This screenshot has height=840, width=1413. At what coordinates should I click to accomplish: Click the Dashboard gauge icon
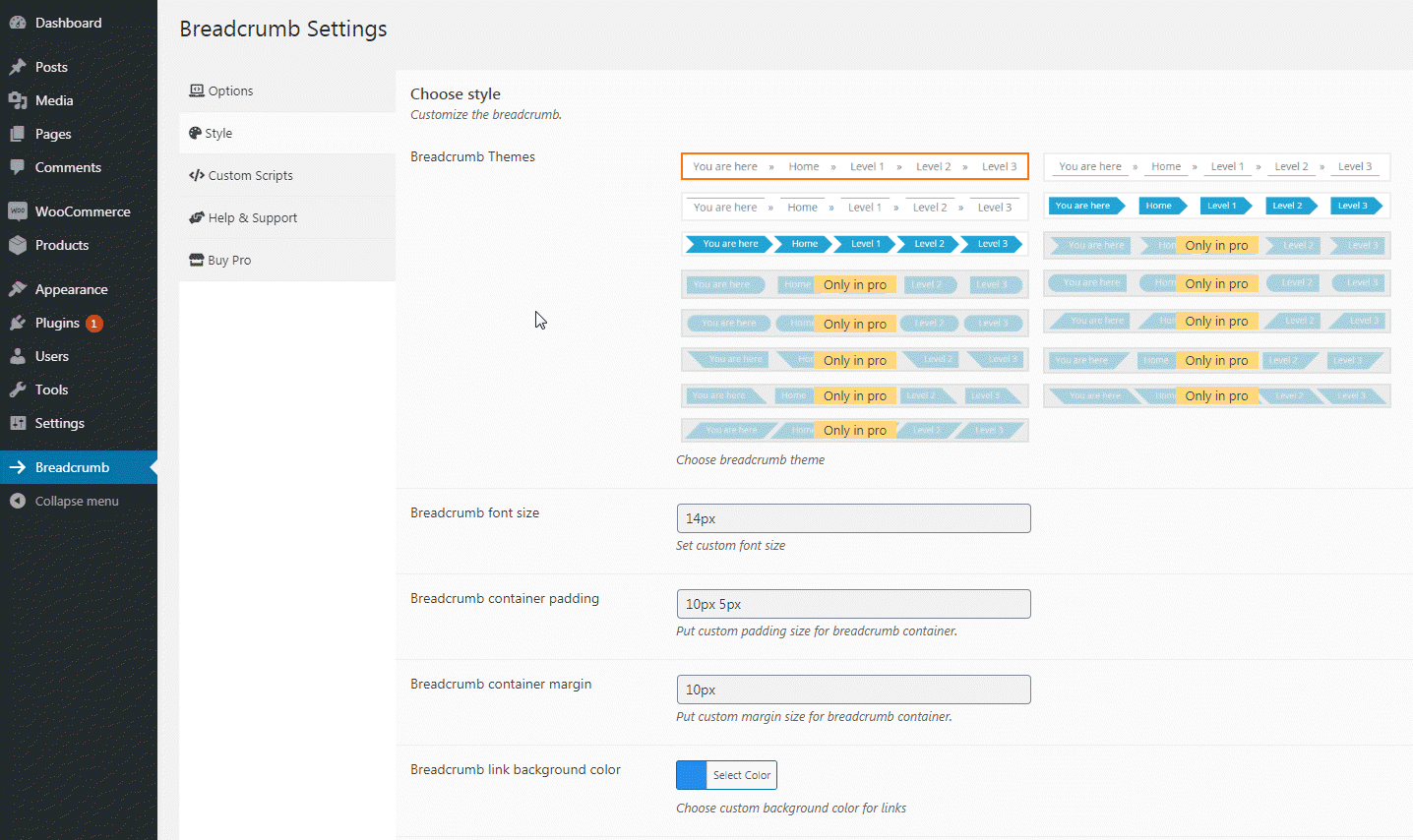click(x=18, y=23)
